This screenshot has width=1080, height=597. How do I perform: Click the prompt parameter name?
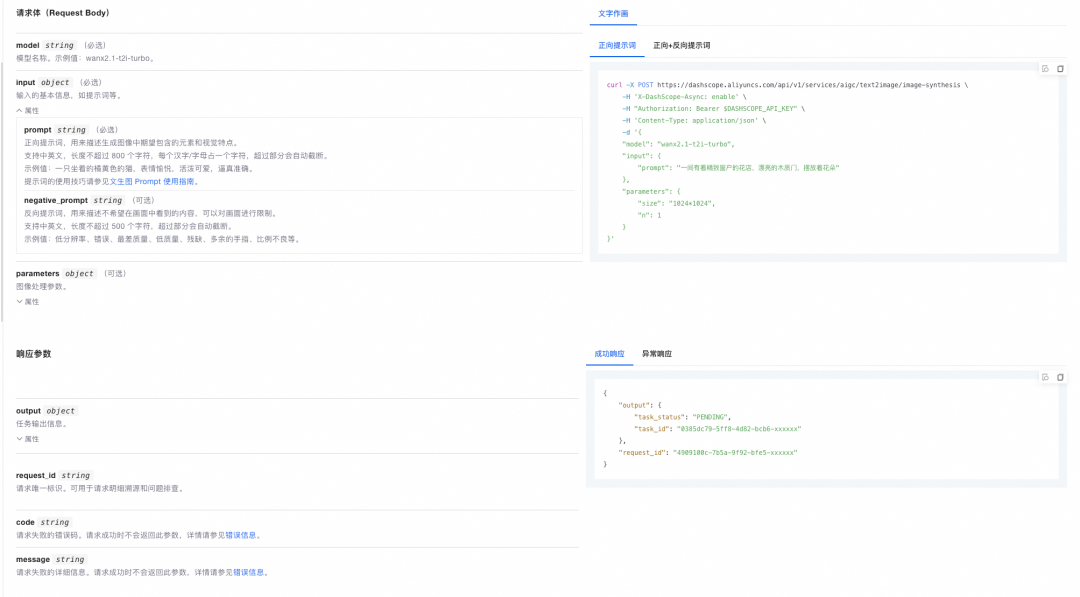click(38, 130)
